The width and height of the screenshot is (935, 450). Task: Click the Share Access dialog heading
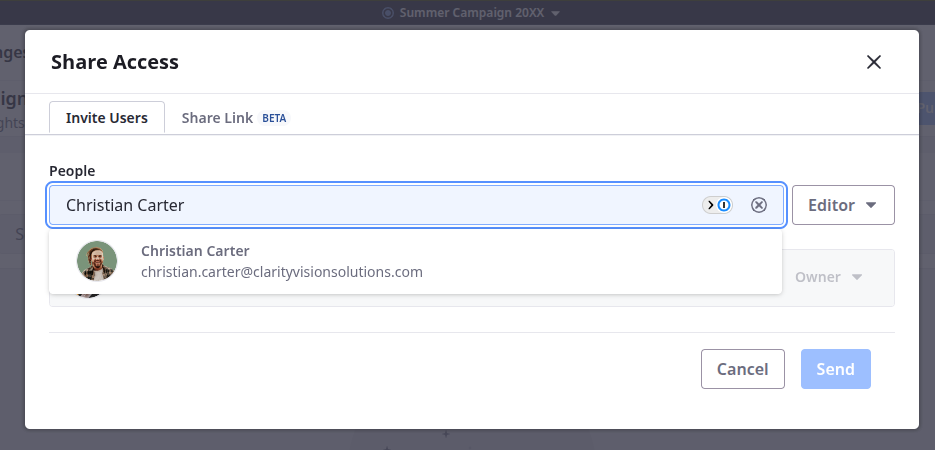coord(115,62)
